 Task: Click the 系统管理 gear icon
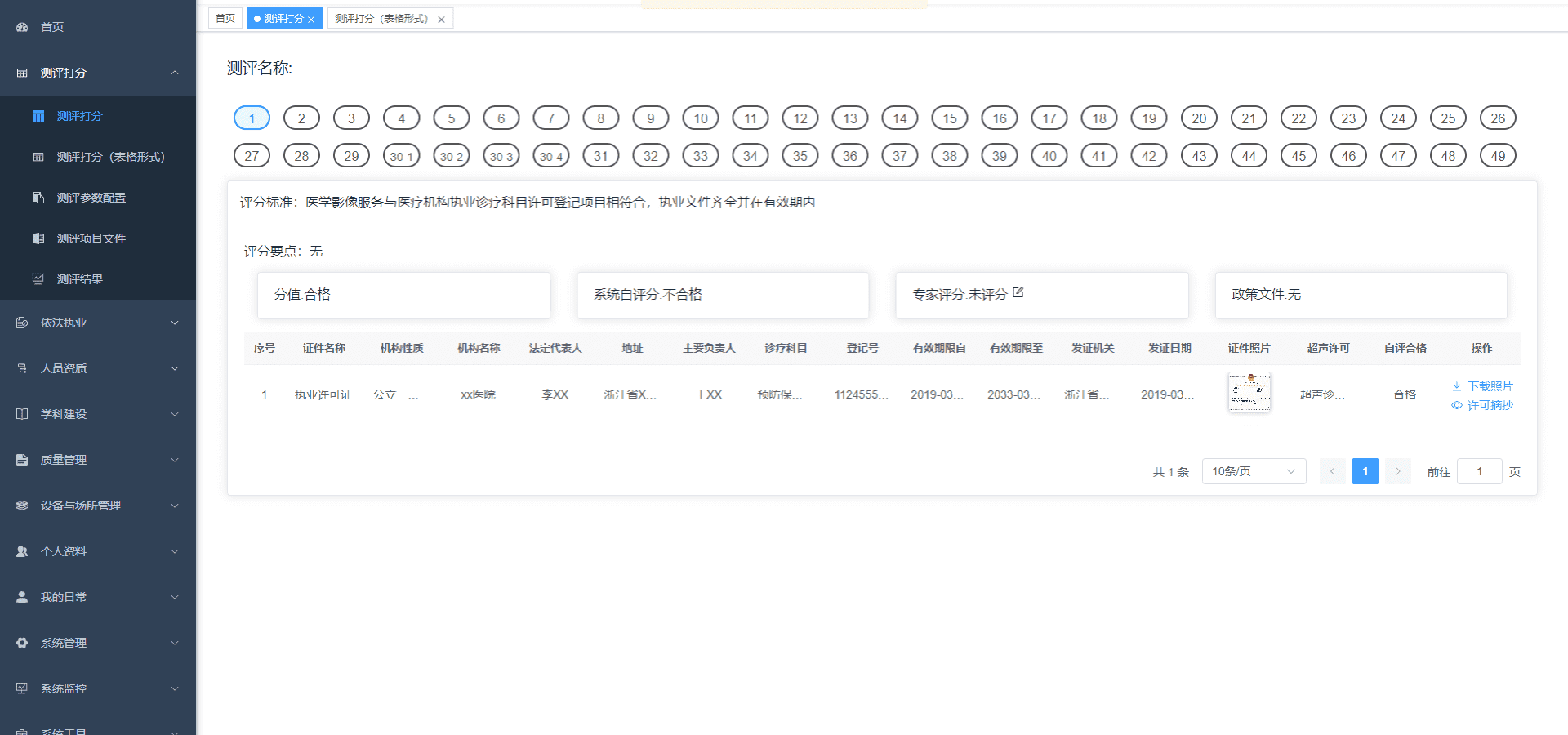pyautogui.click(x=22, y=643)
